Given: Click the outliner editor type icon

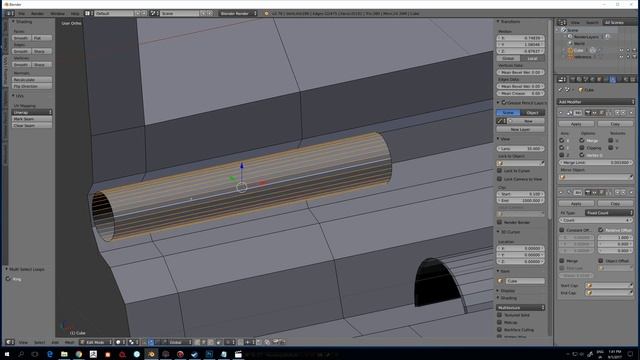Looking at the screenshot, I should tap(562, 22).
